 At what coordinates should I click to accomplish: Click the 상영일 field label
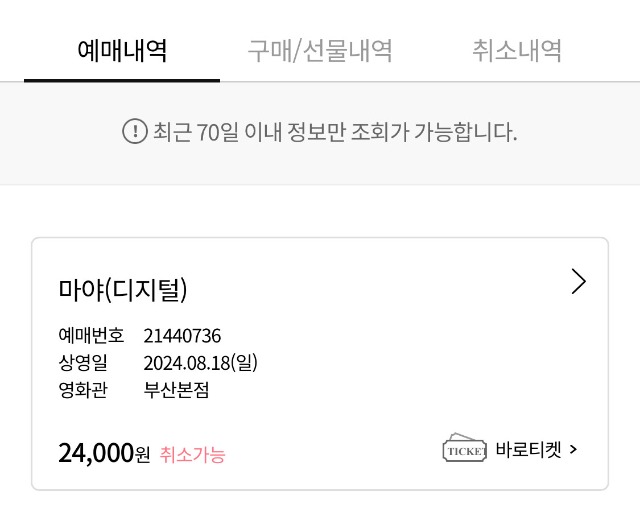[83, 363]
